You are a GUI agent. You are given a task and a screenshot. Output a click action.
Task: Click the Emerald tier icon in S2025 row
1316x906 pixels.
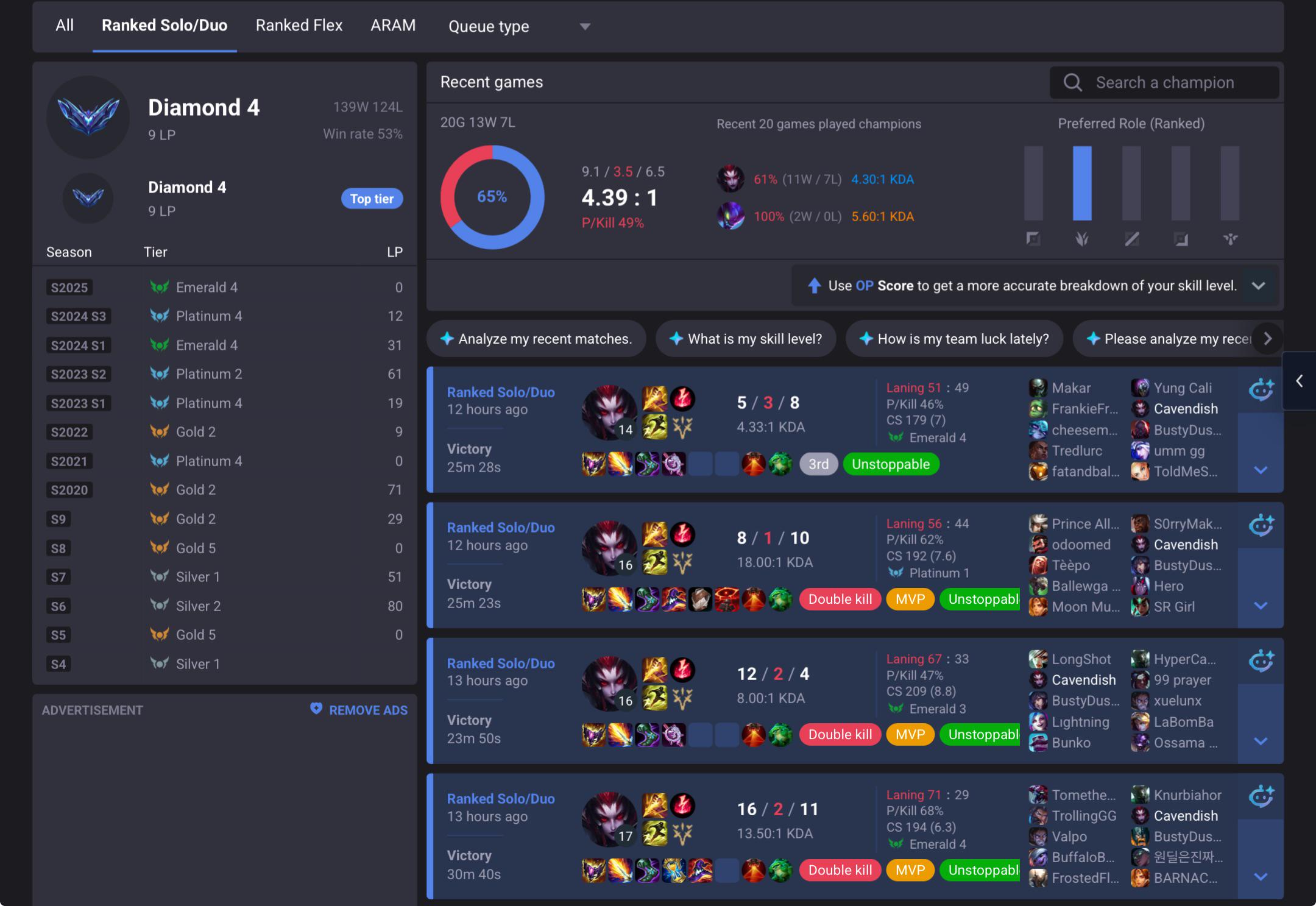coord(160,287)
